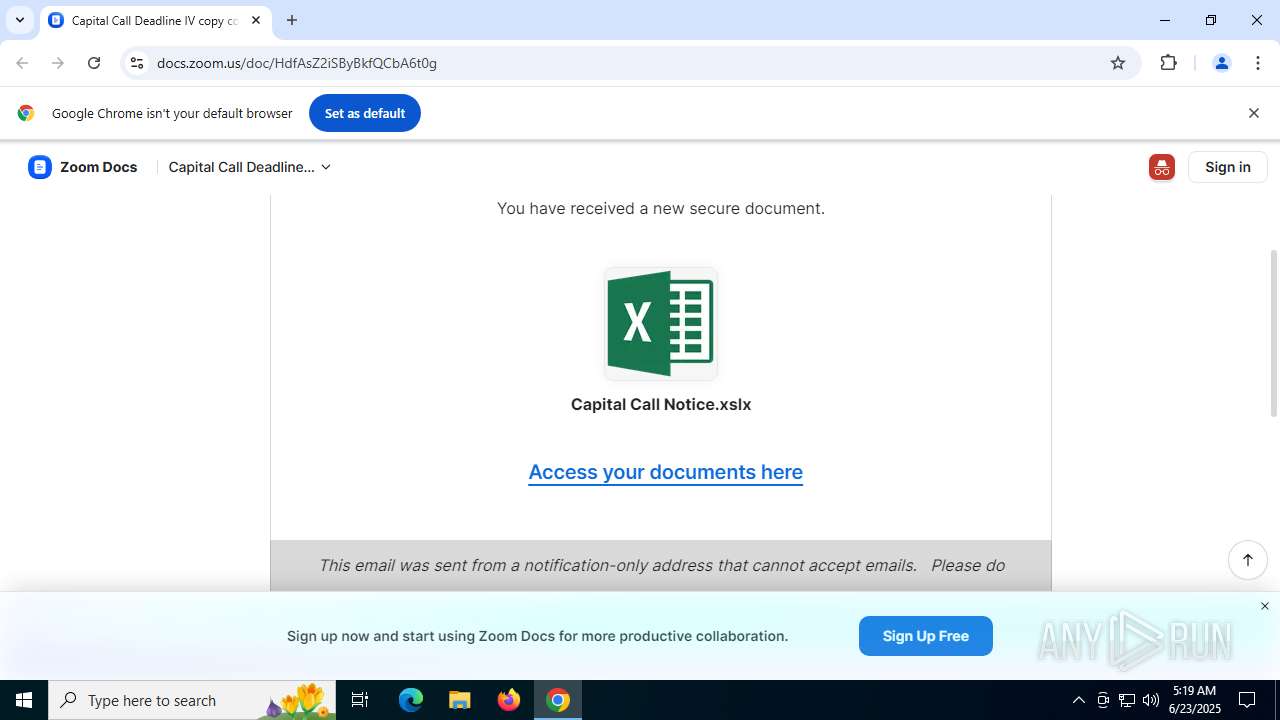The height and width of the screenshot is (720, 1280).
Task: Open the red reading-glasses extension icon
Action: (1161, 167)
